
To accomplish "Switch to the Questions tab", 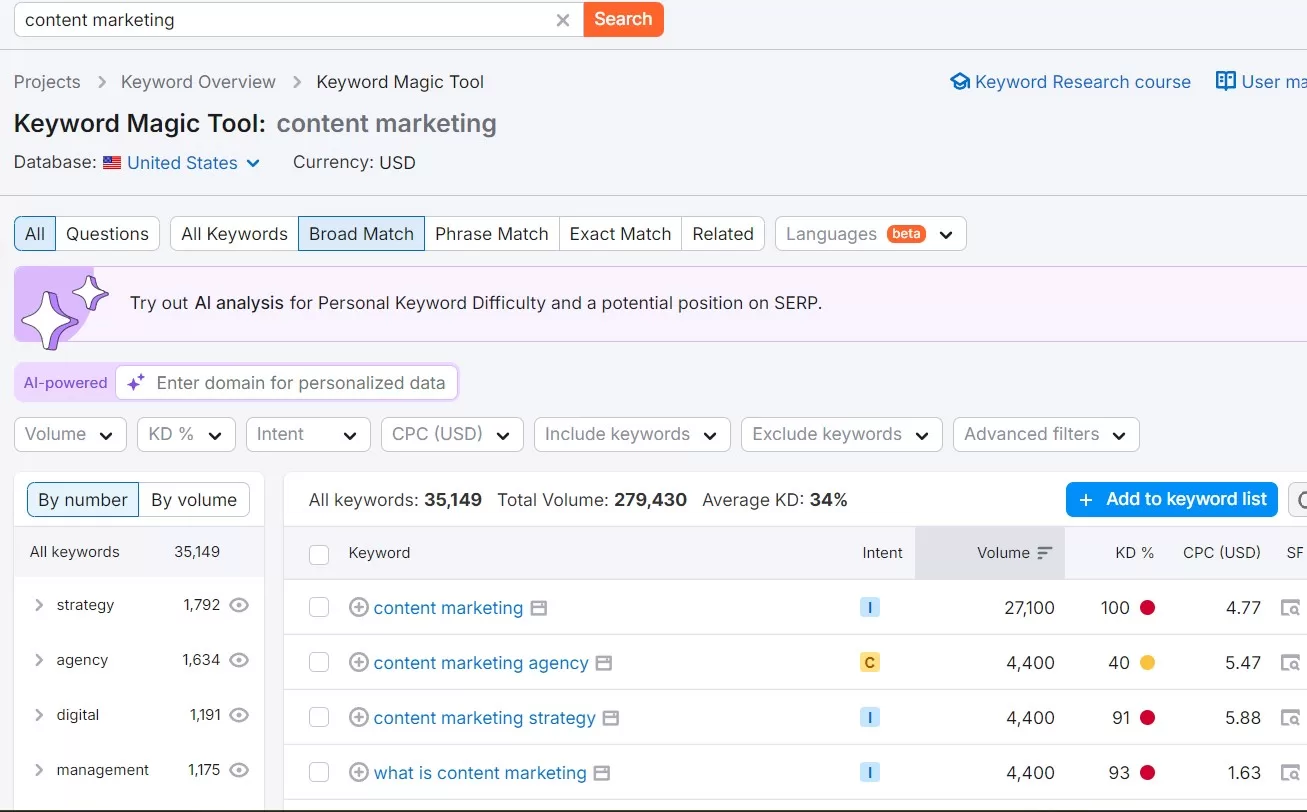I will point(107,234).
